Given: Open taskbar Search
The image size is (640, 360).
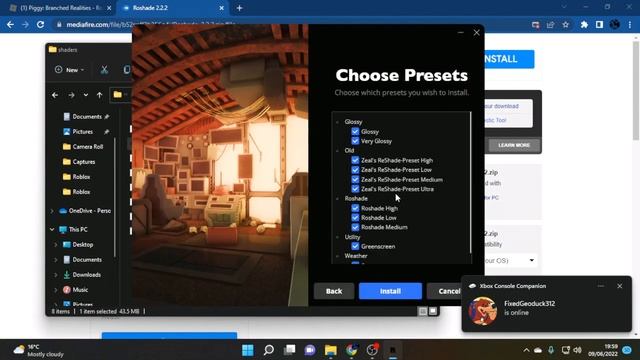Looking at the screenshot, I should point(269,350).
